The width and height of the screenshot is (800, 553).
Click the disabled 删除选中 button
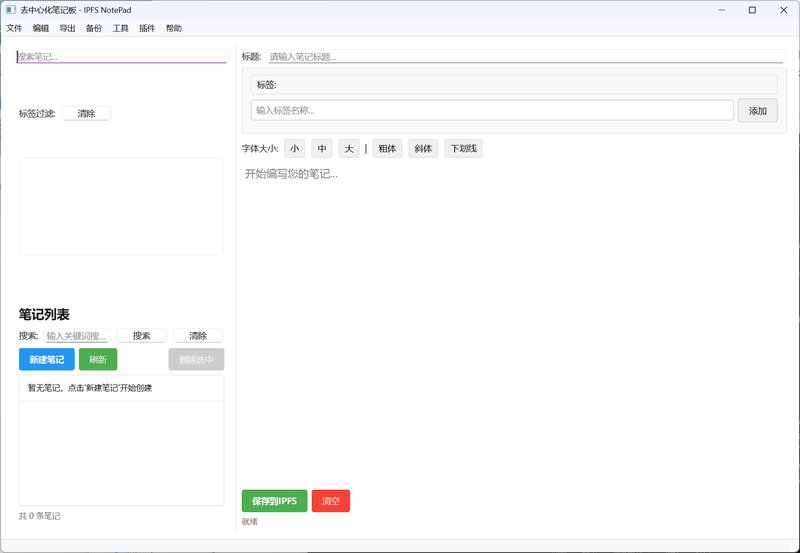196,359
